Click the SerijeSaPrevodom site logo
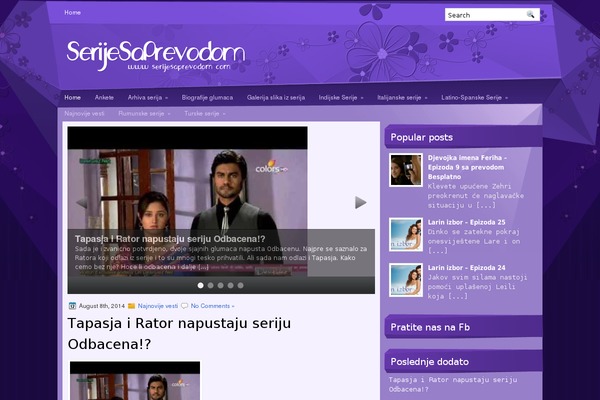The image size is (600, 400). 156,56
